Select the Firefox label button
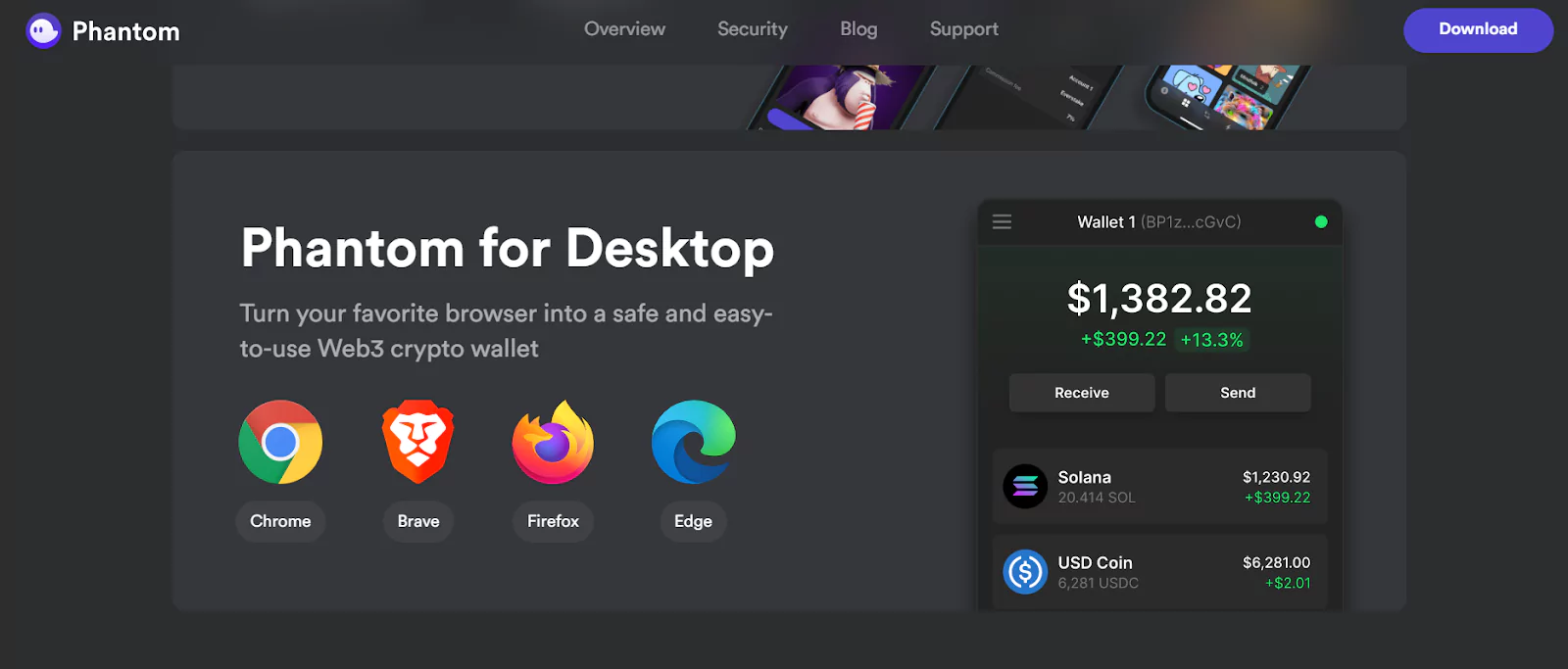The image size is (1568, 669). [x=553, y=521]
